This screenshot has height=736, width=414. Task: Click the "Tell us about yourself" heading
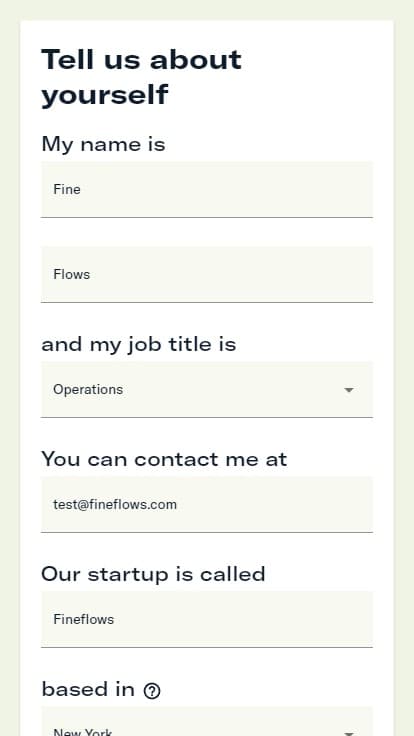tap(141, 77)
